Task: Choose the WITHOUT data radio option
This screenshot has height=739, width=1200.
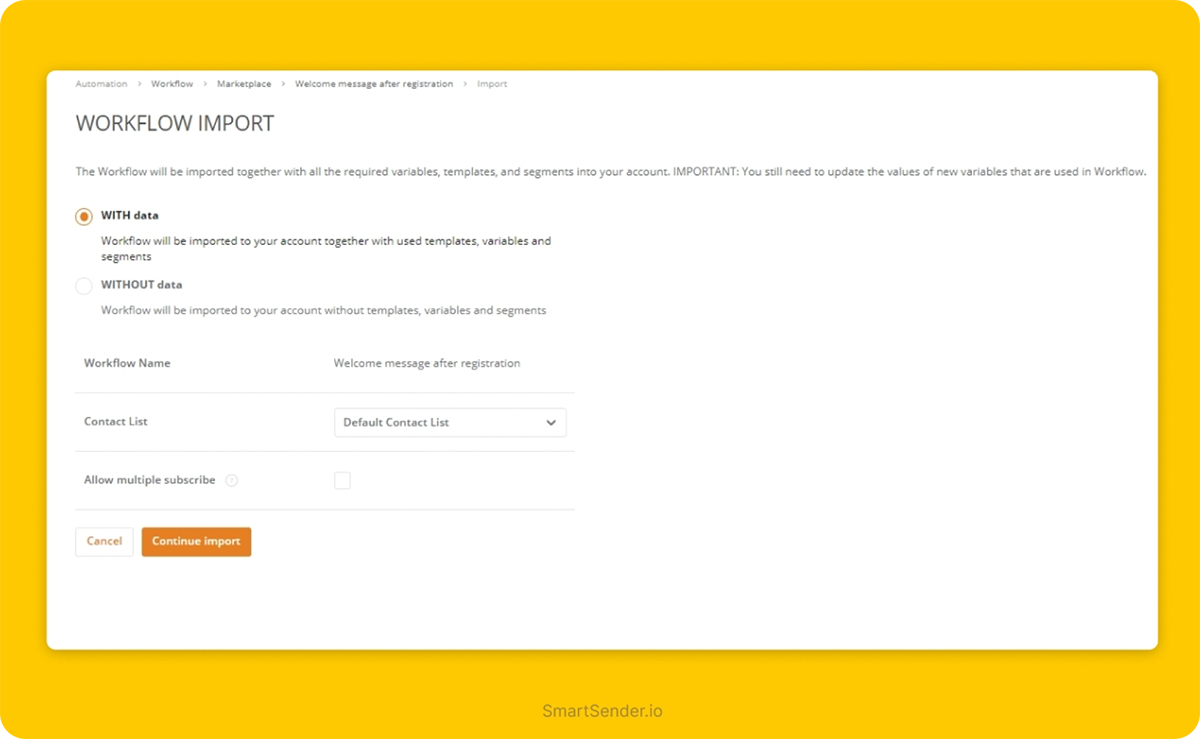Action: (84, 286)
